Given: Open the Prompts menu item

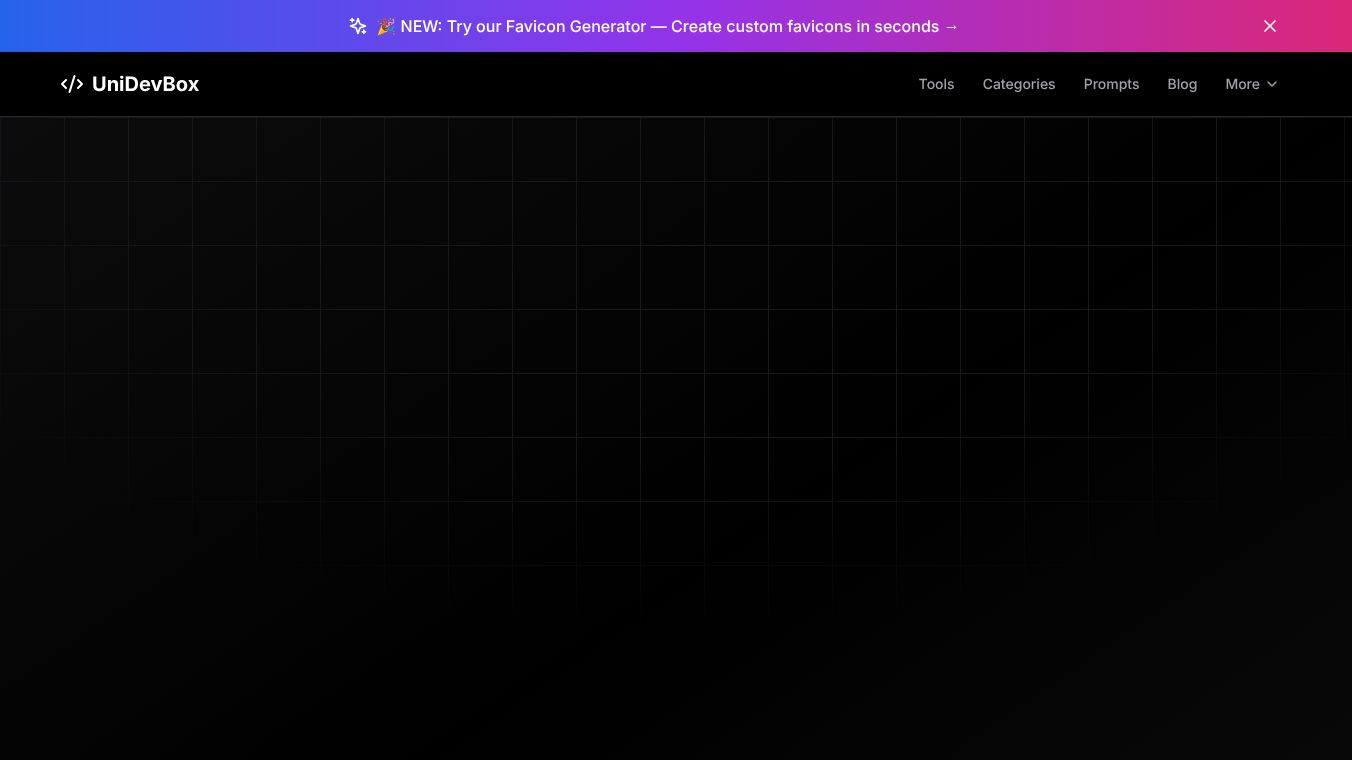Looking at the screenshot, I should 1111,84.
